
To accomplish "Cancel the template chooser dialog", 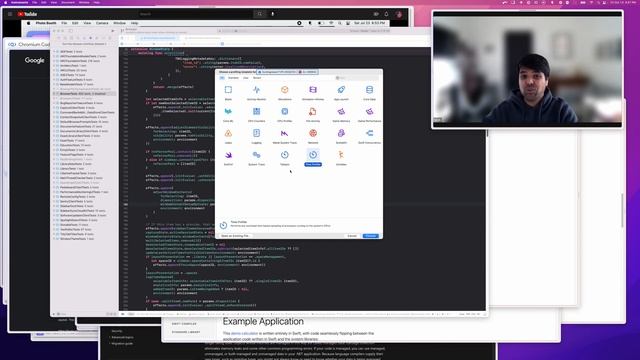I will (x=352, y=236).
